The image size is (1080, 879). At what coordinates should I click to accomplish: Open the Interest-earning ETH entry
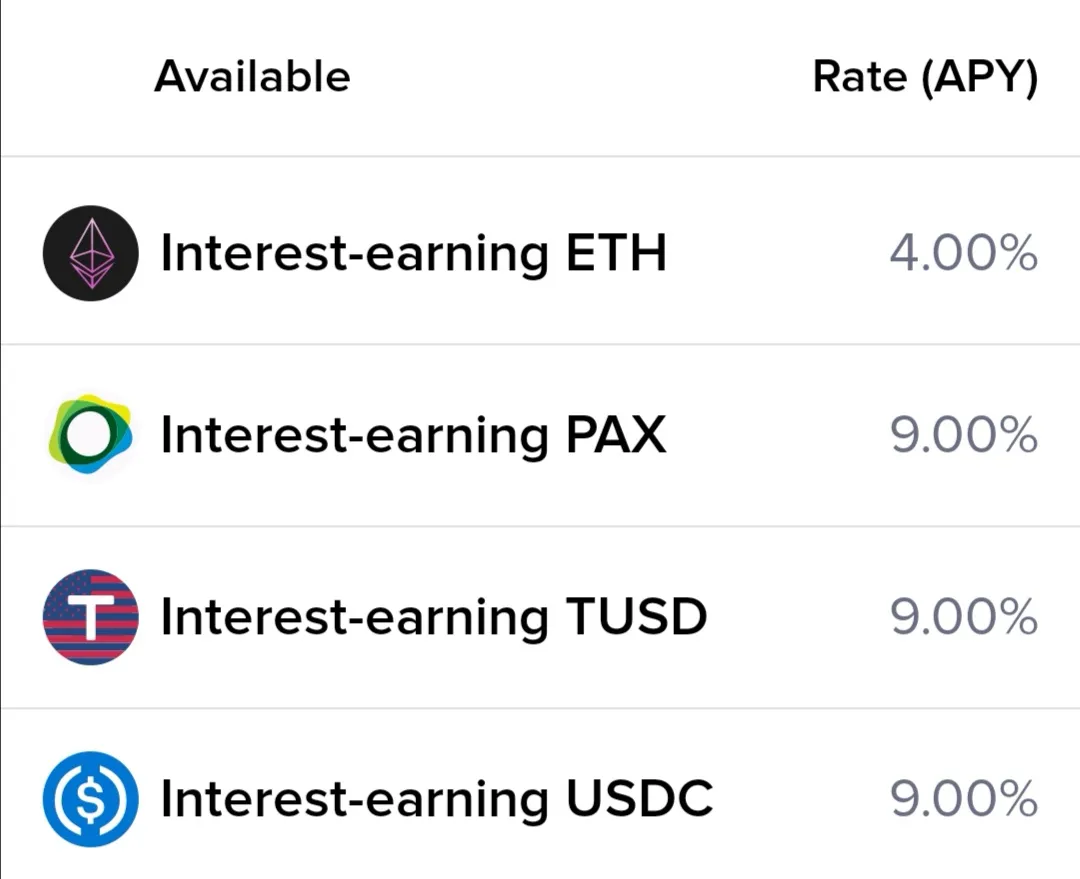[540, 253]
